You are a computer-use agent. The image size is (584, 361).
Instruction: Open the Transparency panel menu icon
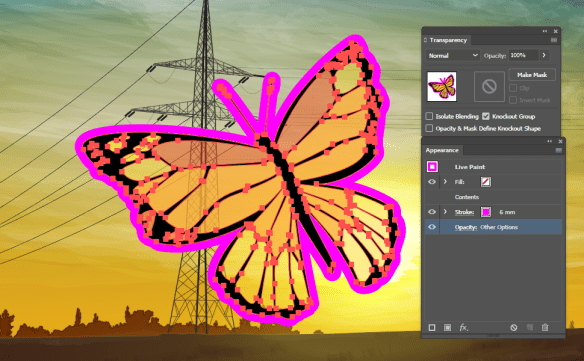click(554, 40)
